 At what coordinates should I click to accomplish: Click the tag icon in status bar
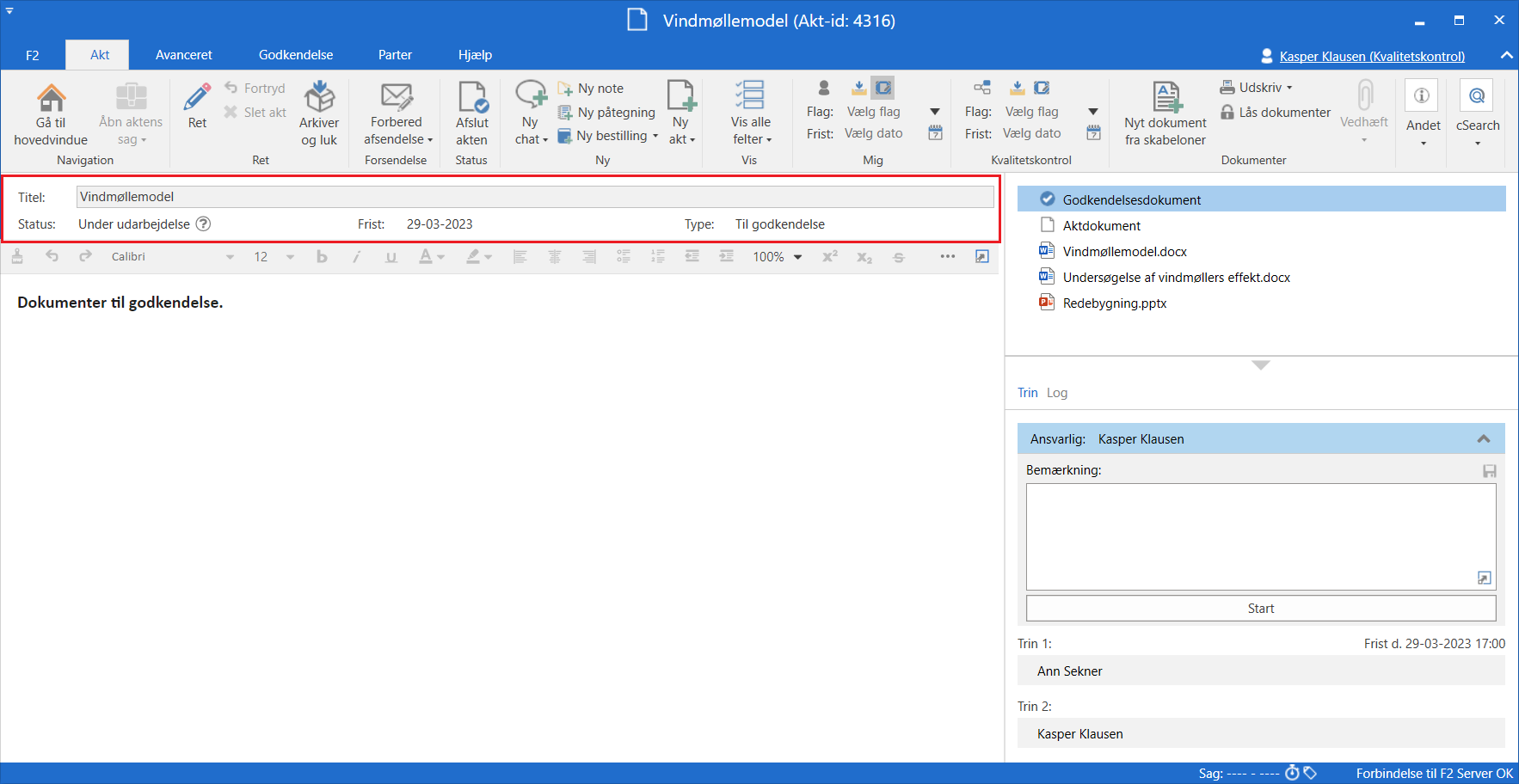[x=1310, y=773]
